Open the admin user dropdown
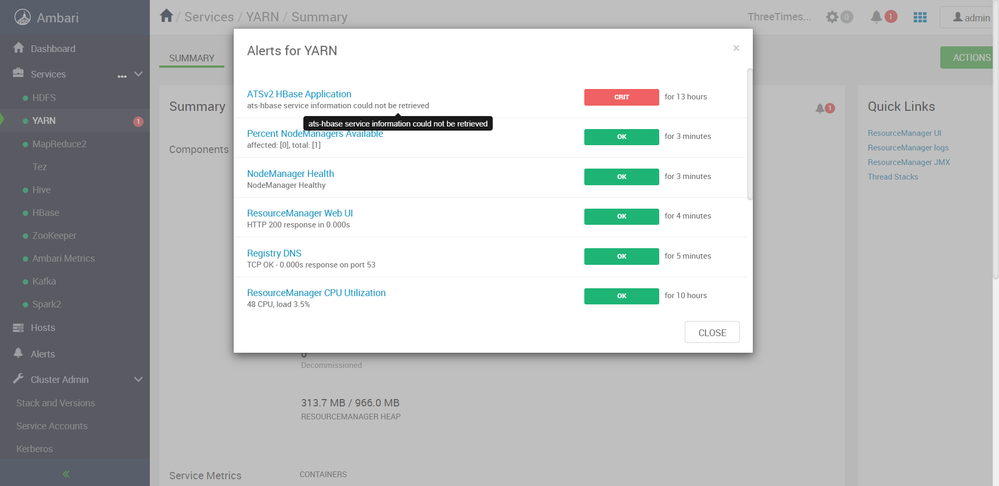Image resolution: width=999 pixels, height=486 pixels. [x=971, y=18]
